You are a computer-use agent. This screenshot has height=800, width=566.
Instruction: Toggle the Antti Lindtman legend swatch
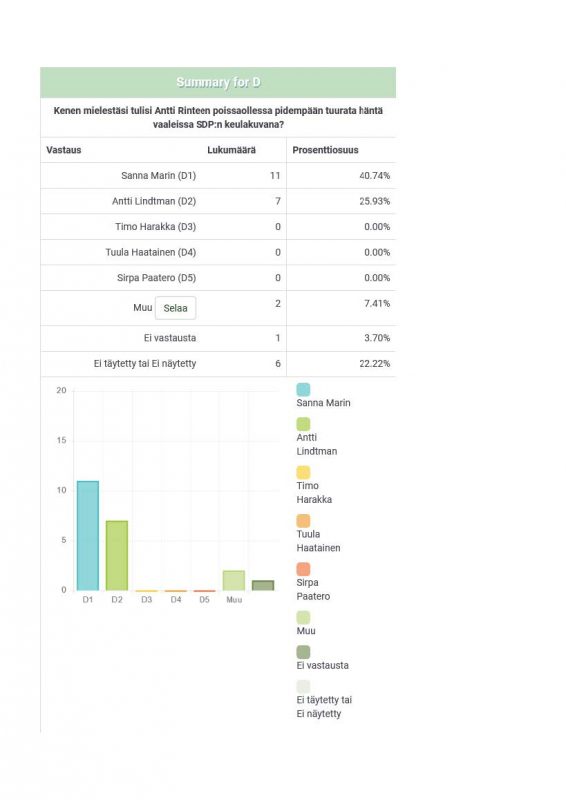pyautogui.click(x=303, y=424)
